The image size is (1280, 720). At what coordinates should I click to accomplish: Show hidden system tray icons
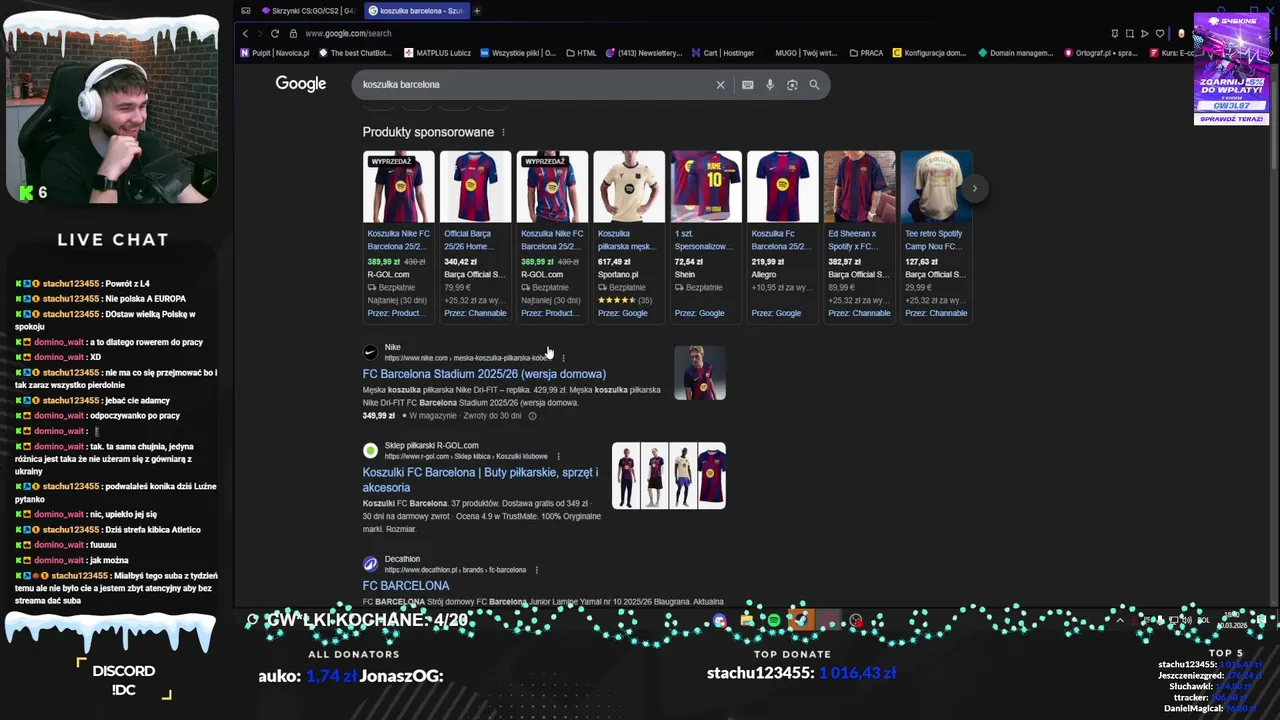1119,621
